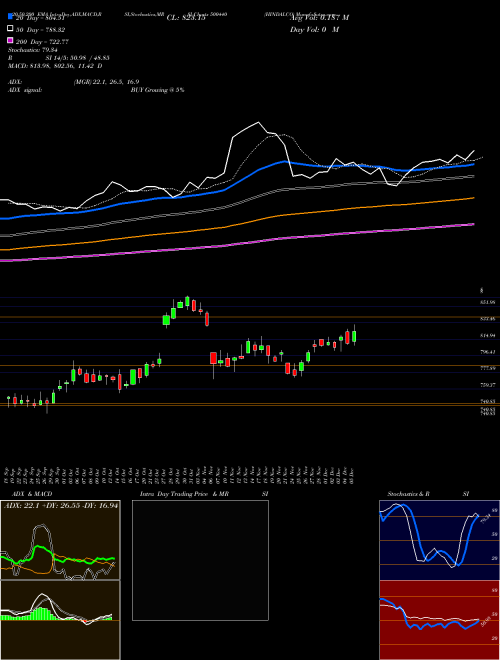500x660 pixels.
Task: Click the 796.41 price axis label
Action: click(488, 352)
